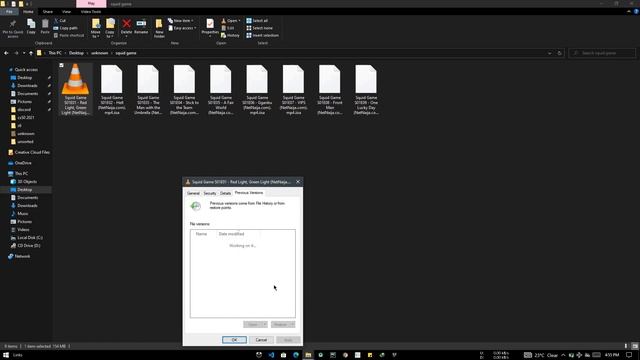Image resolution: width=640 pixels, height=360 pixels.
Task: Open Microsoft Edge from taskbar
Action: (x=296, y=355)
